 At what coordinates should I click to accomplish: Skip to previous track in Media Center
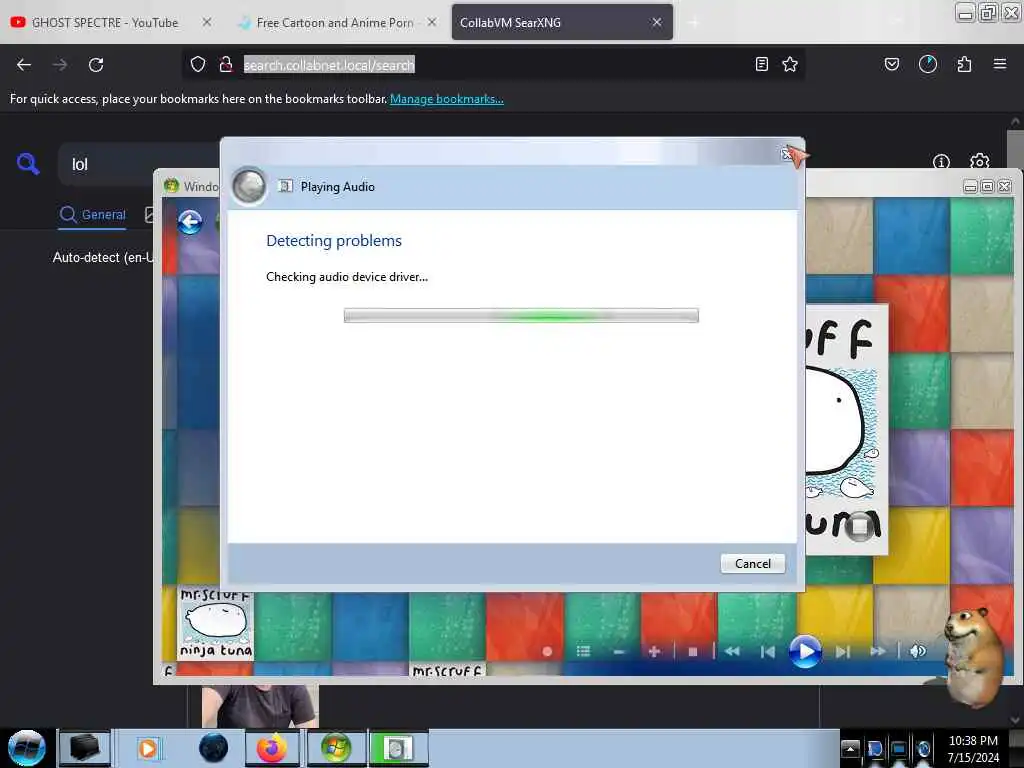[x=768, y=652]
